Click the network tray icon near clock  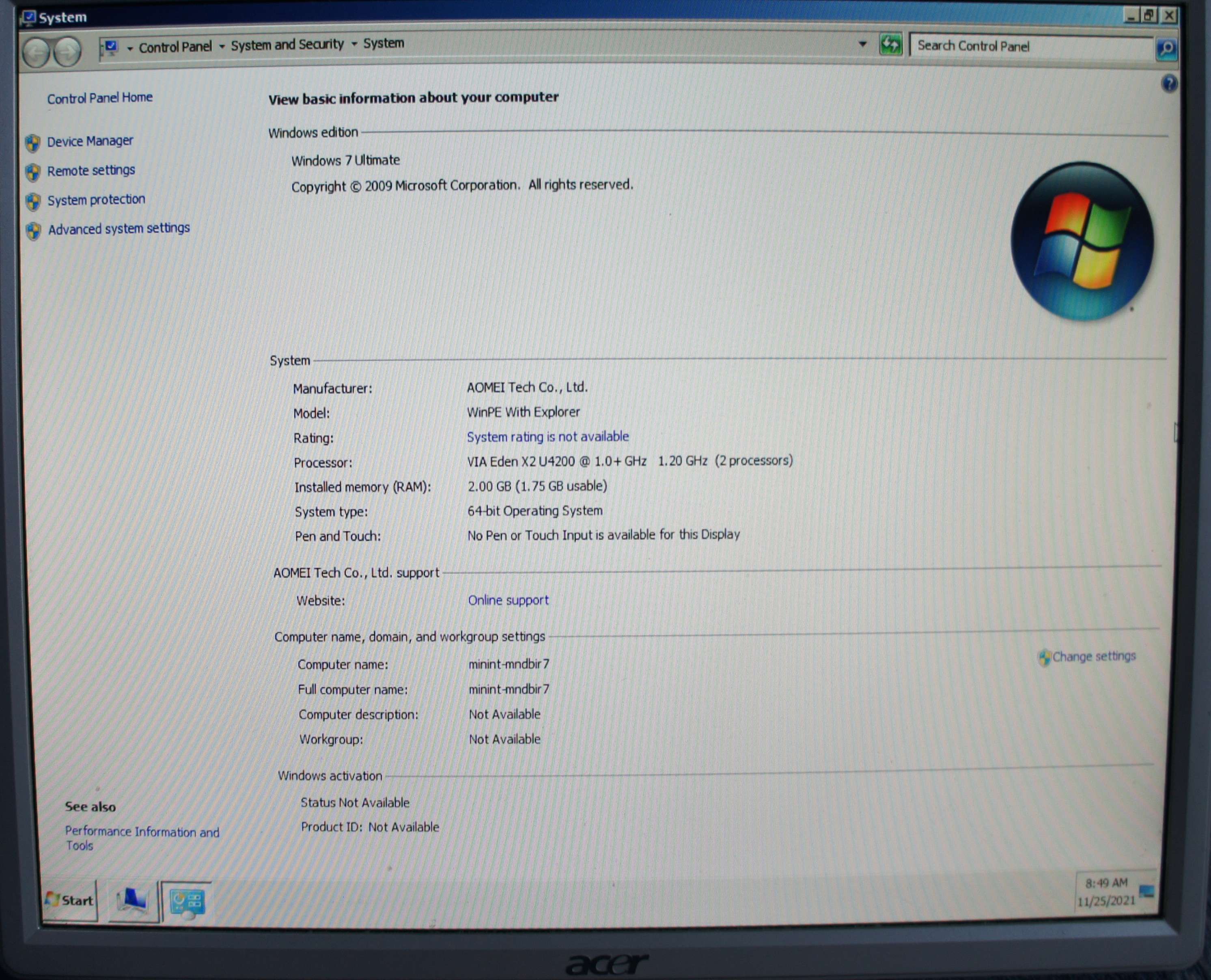click(x=1146, y=892)
